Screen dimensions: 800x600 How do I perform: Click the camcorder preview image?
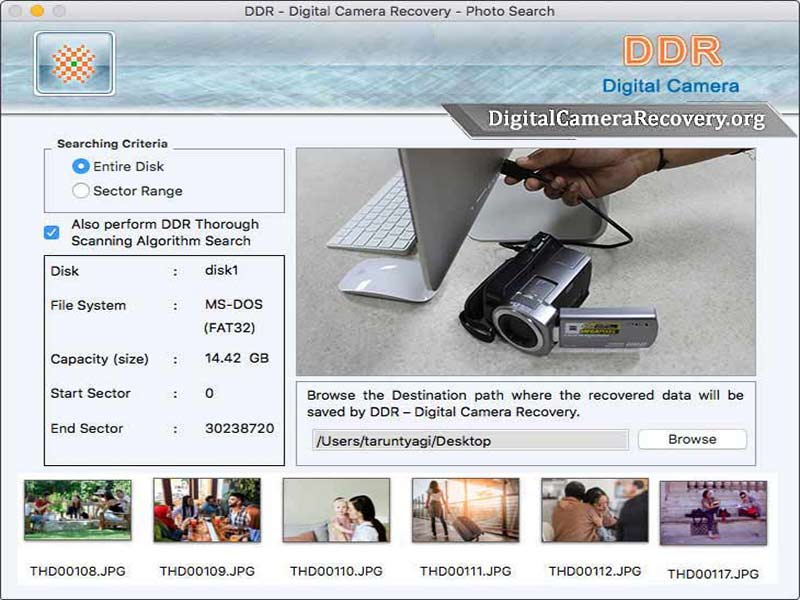click(526, 262)
